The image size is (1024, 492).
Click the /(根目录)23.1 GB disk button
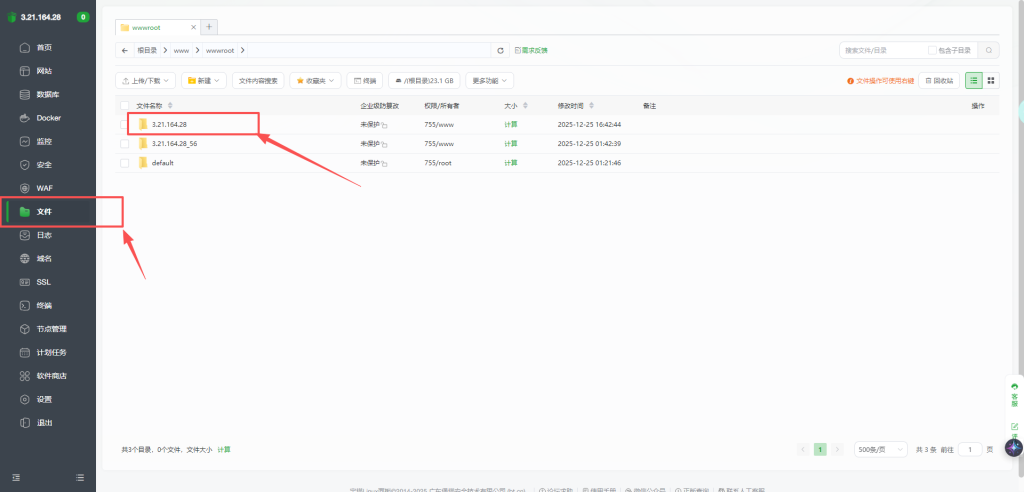click(424, 80)
